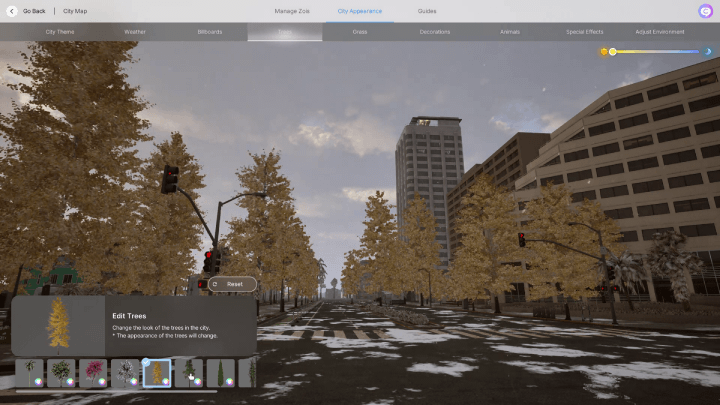Click the moon icon on the time slider
Viewport: 720px width, 405px height.
(x=708, y=51)
